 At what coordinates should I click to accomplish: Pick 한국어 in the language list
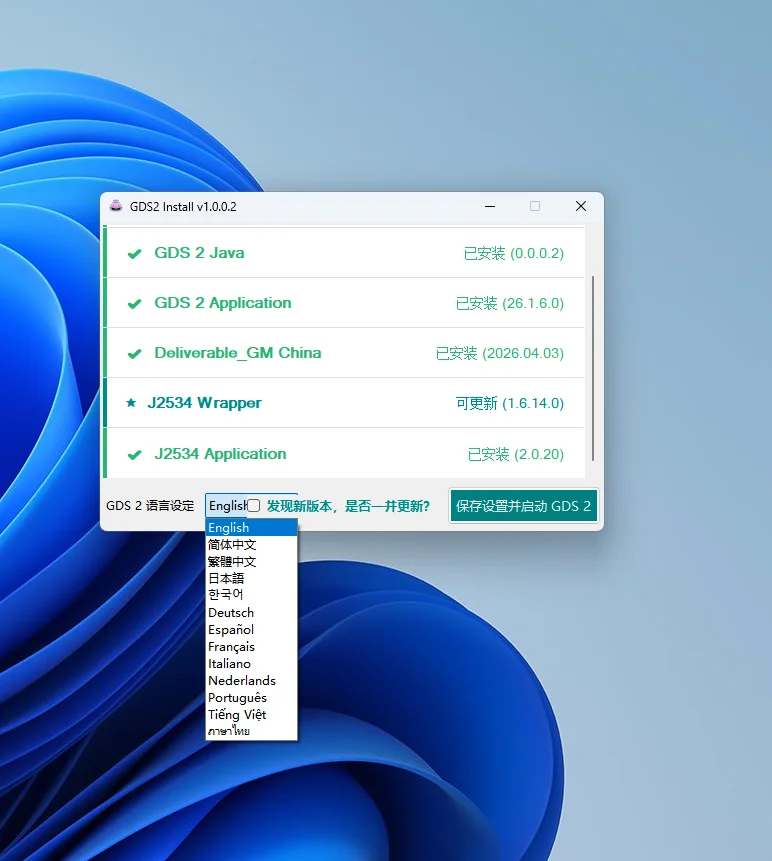pos(251,595)
